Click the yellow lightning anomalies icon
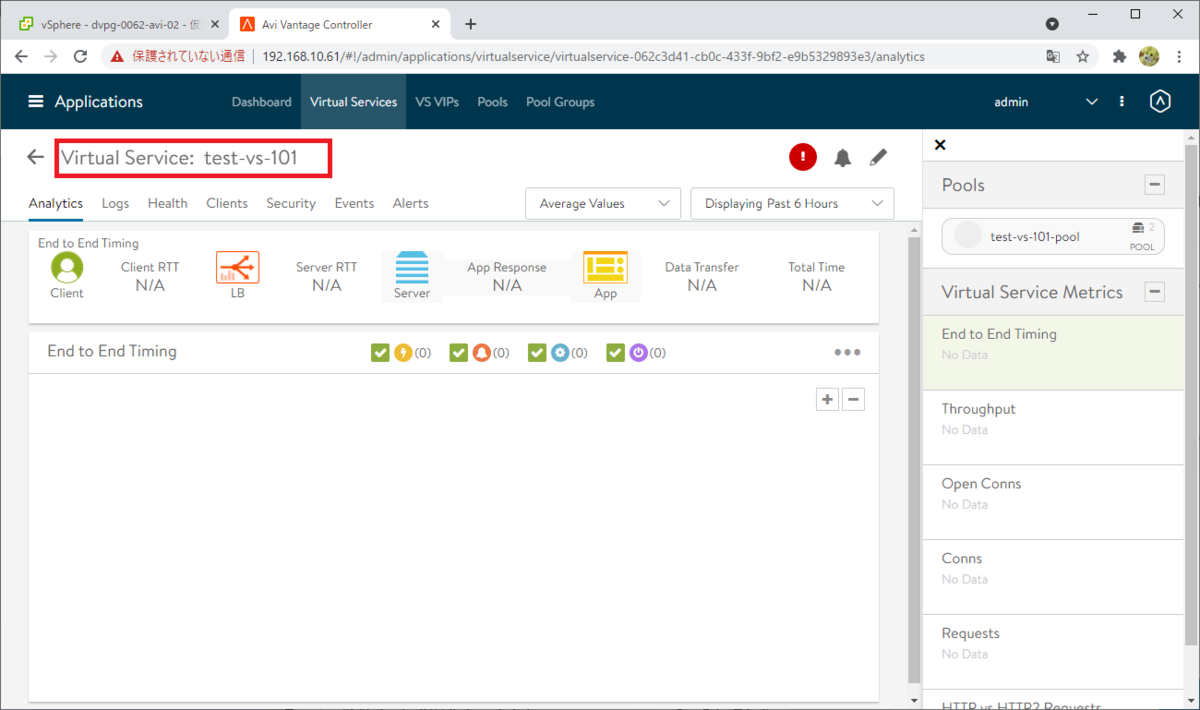Viewport: 1200px width, 710px height. [403, 352]
